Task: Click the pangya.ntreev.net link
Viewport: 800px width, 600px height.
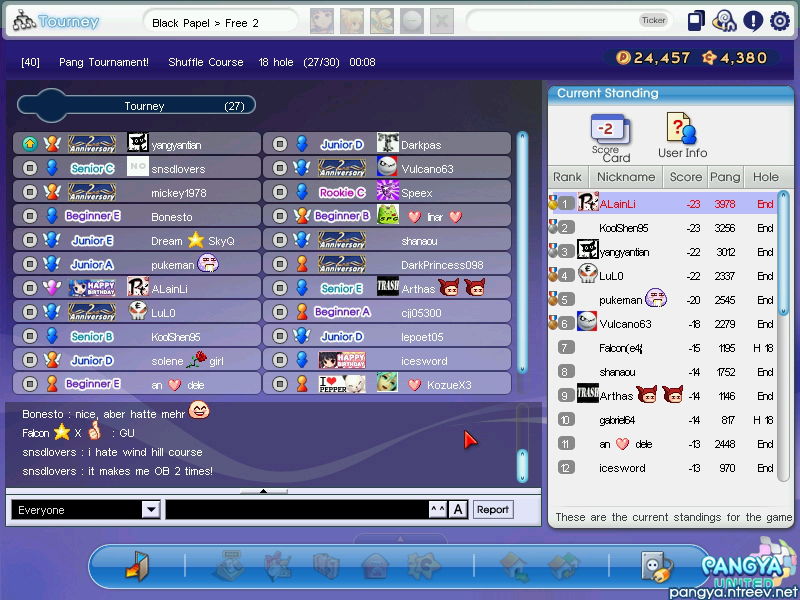Action: pyautogui.click(x=734, y=592)
